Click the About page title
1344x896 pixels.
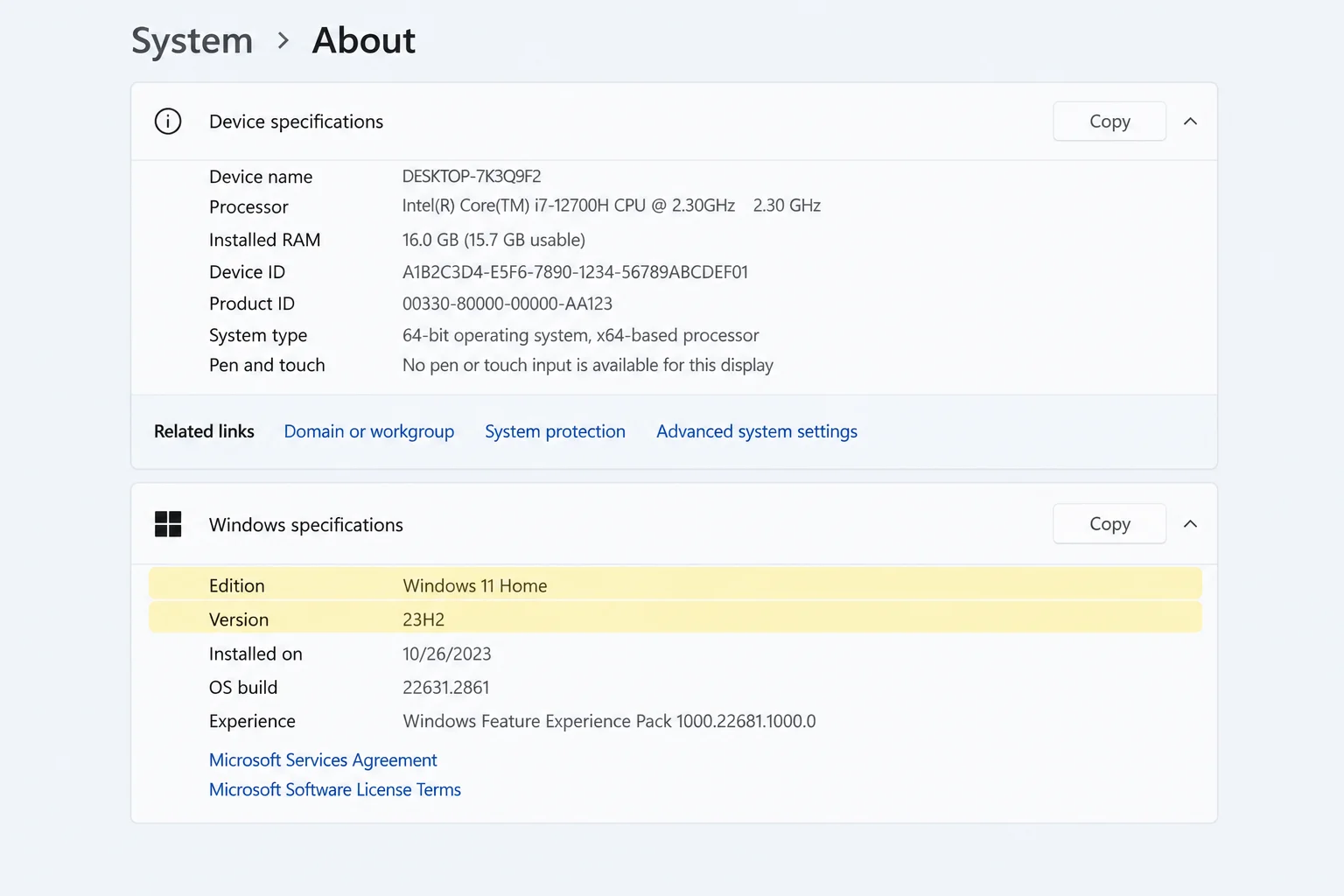364,41
